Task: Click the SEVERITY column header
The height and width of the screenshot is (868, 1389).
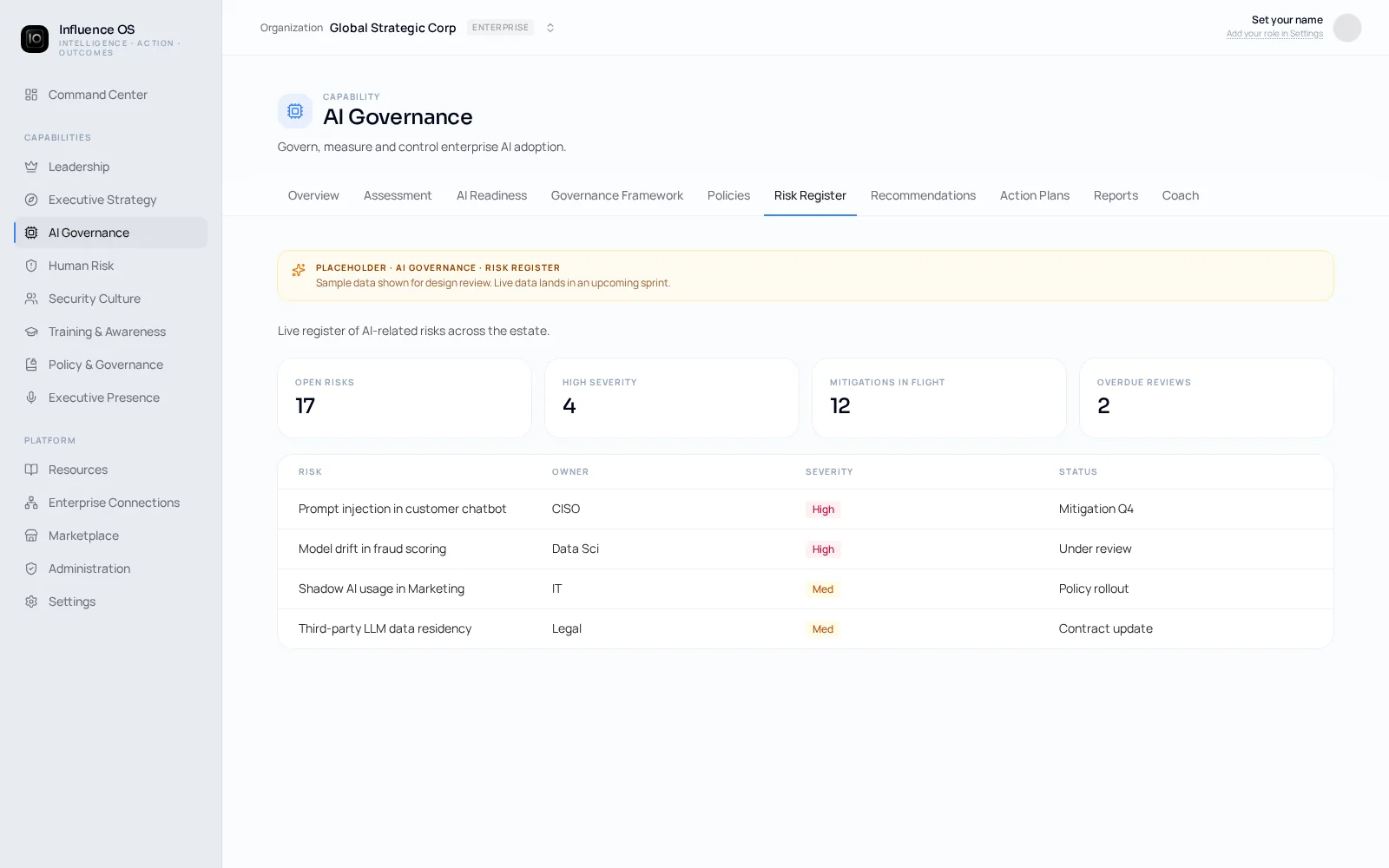Action: click(829, 472)
